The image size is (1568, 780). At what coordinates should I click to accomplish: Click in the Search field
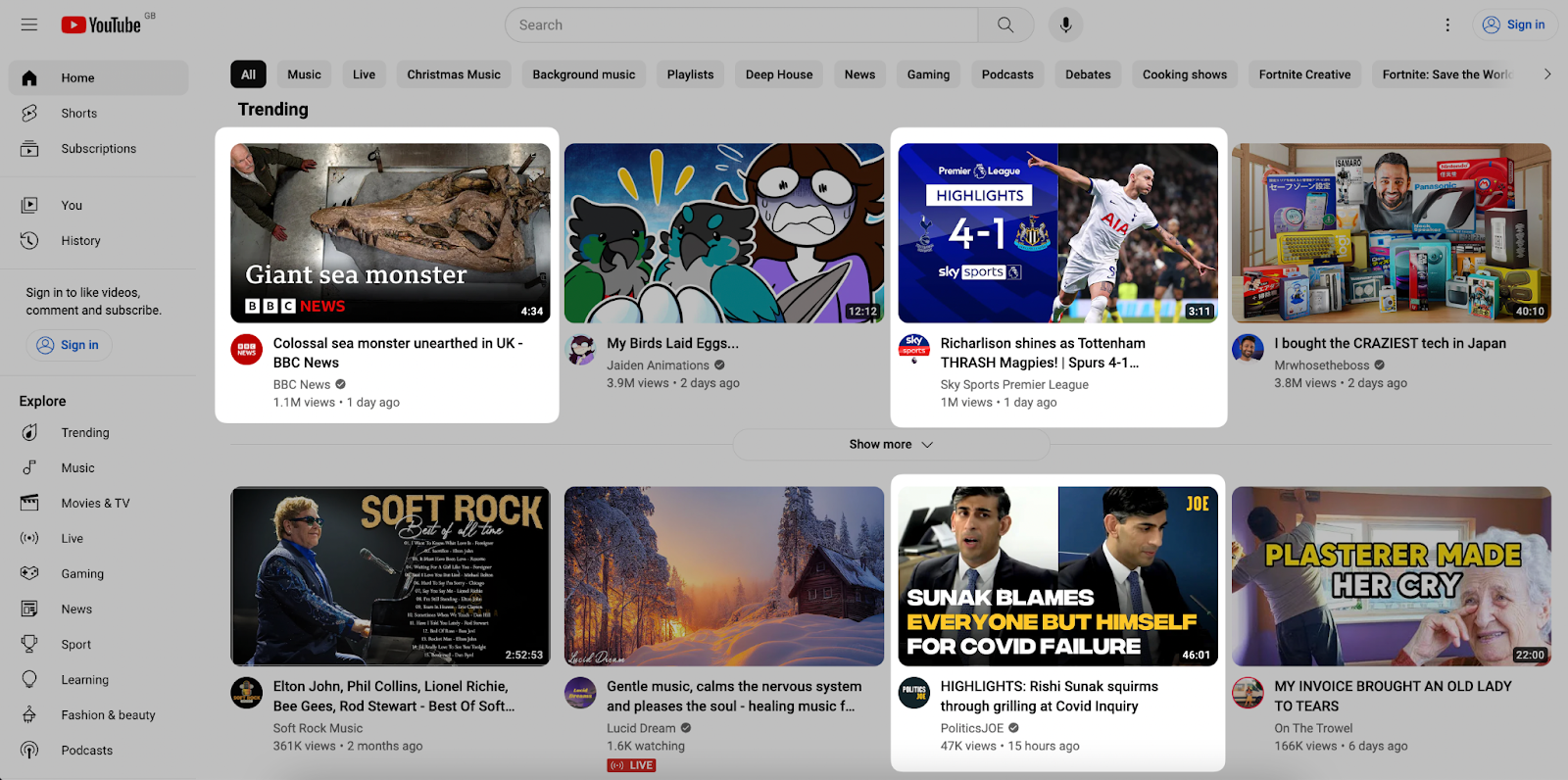[x=741, y=24]
